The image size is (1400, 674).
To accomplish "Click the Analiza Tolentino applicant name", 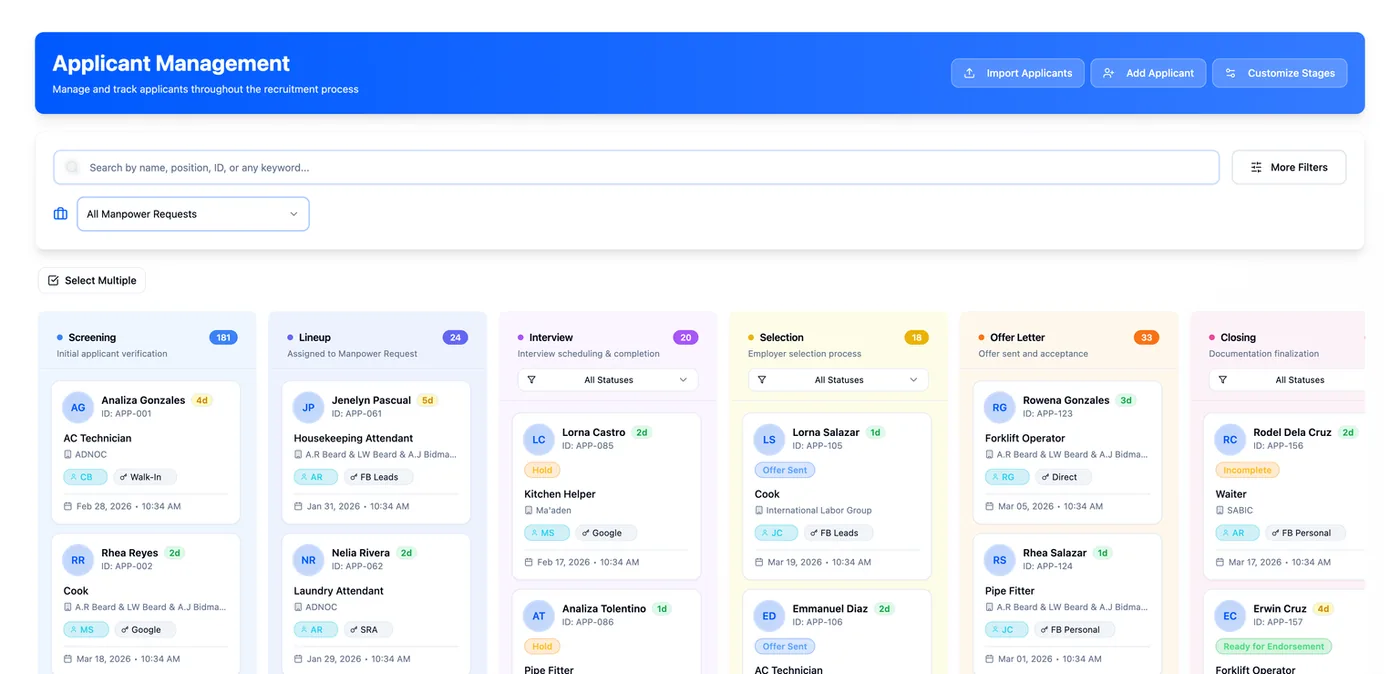I will tap(604, 609).
